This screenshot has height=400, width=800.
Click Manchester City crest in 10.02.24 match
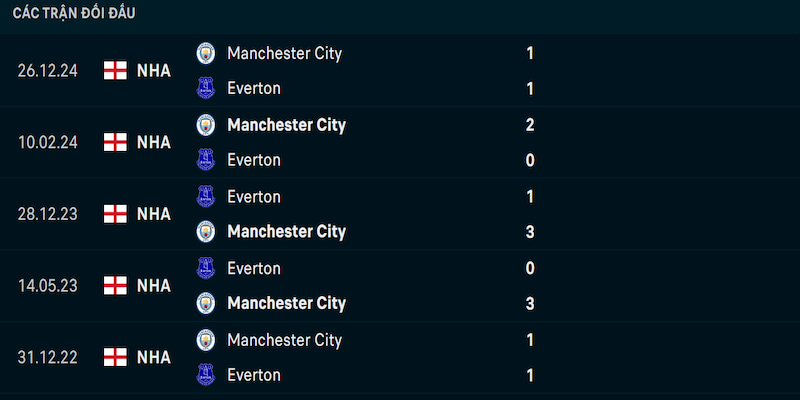(206, 124)
